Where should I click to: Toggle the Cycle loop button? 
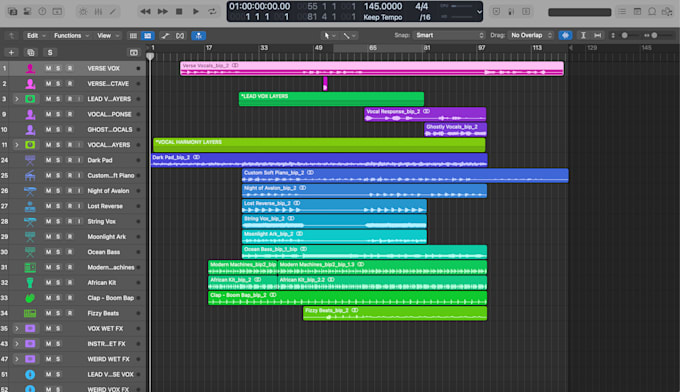212,12
